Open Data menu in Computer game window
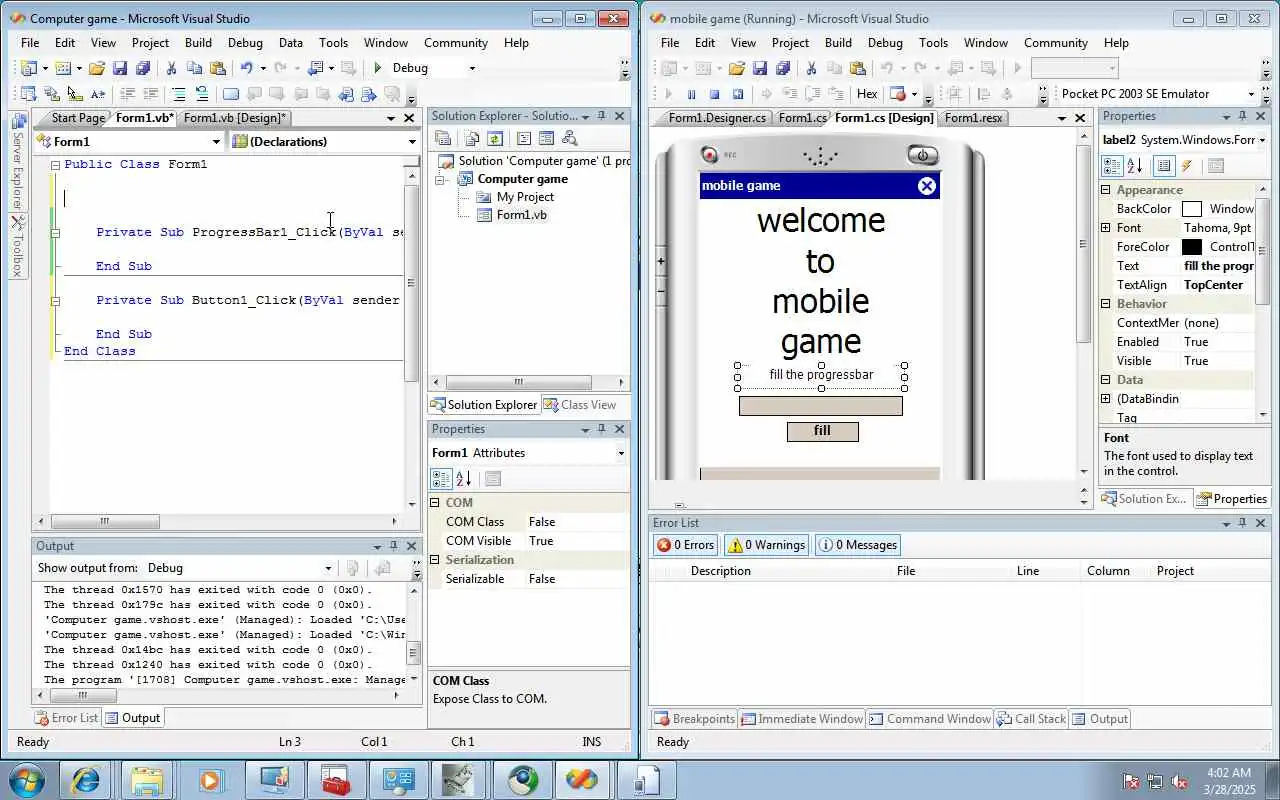This screenshot has height=800, width=1280. (x=291, y=43)
